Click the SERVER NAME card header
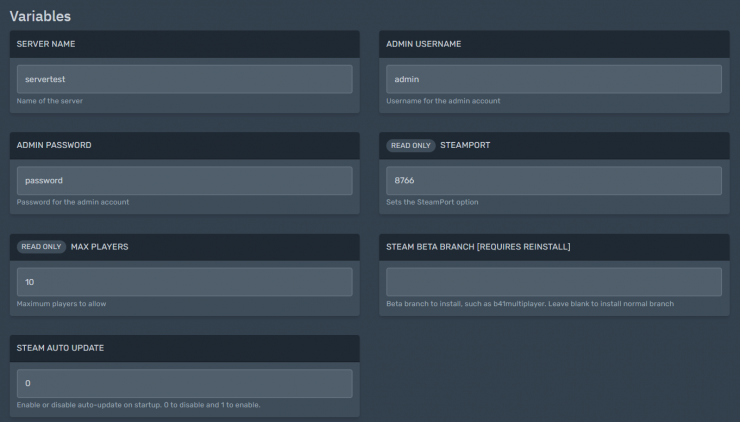 46,44
